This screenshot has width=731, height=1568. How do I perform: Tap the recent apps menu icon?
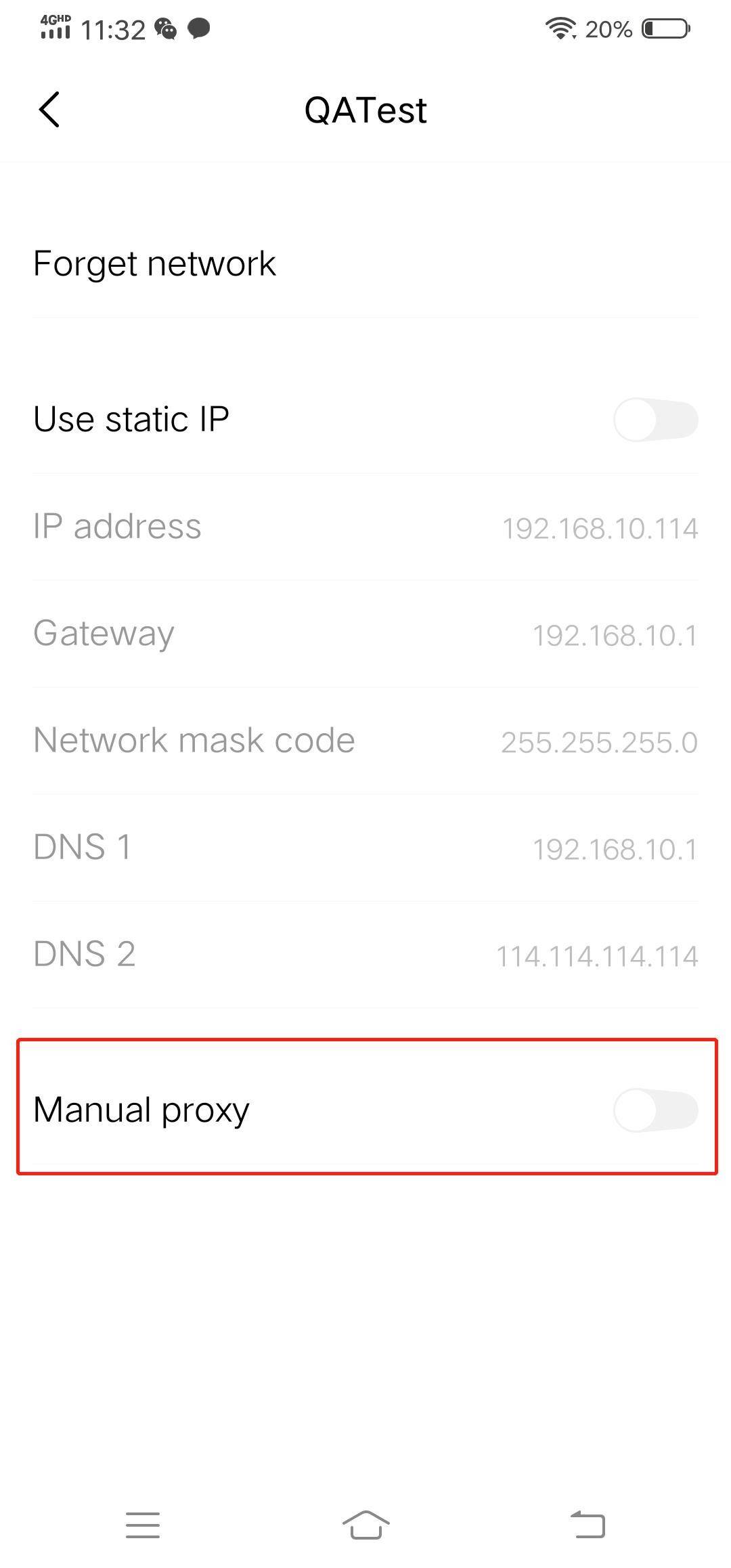click(143, 1525)
